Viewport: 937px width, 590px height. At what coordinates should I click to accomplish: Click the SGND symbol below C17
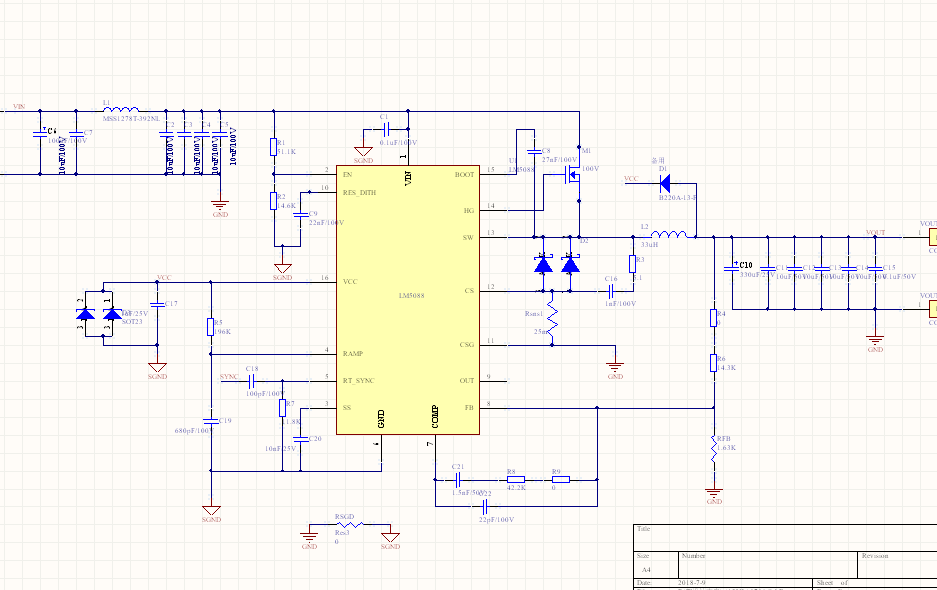pos(157,370)
